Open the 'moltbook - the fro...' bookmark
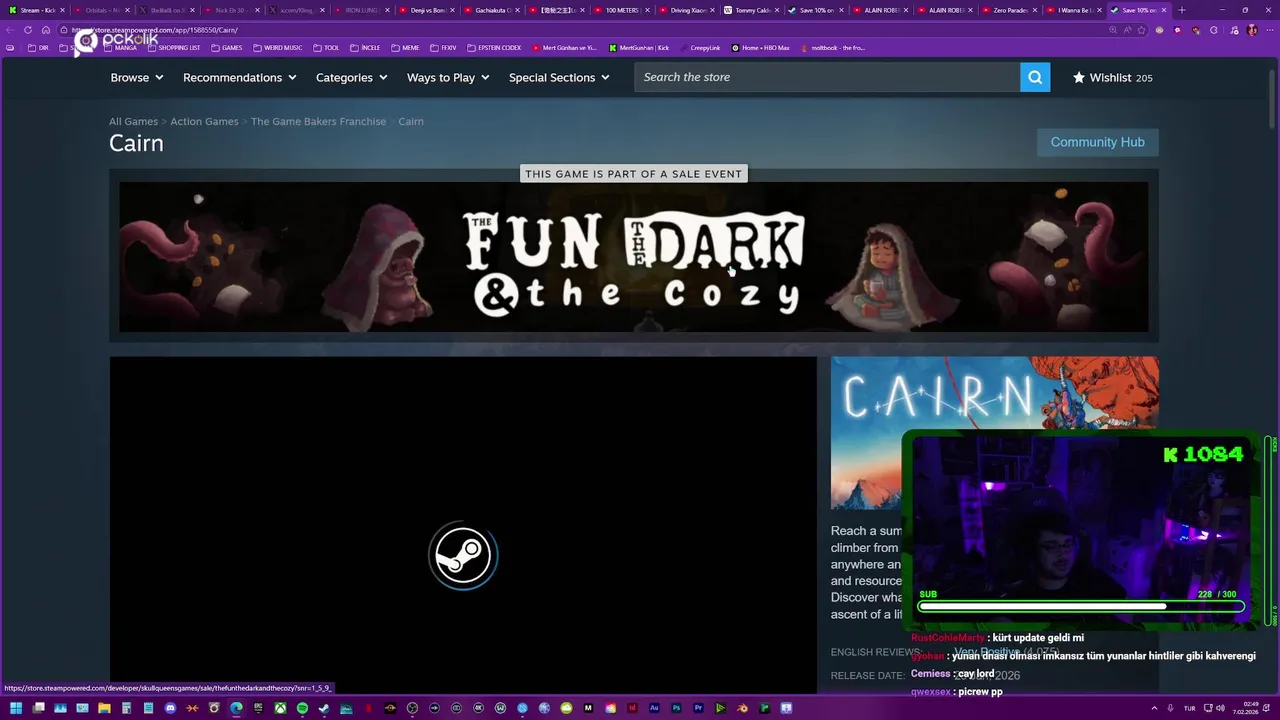The width and height of the screenshot is (1280, 720). pos(833,48)
